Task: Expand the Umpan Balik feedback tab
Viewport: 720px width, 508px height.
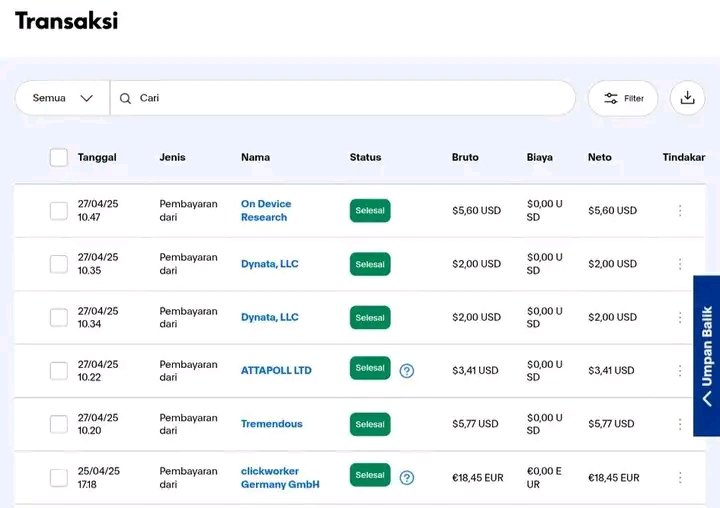Action: point(707,356)
